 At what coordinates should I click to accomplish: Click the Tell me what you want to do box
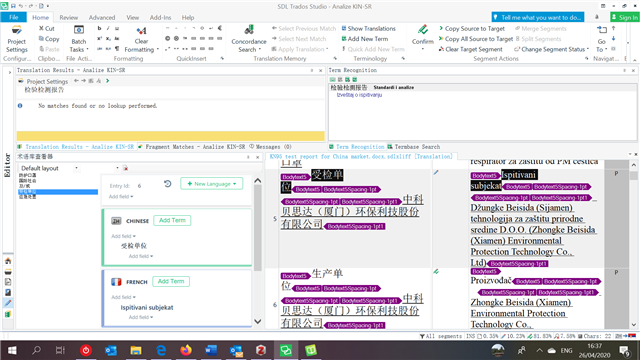[x=538, y=17]
